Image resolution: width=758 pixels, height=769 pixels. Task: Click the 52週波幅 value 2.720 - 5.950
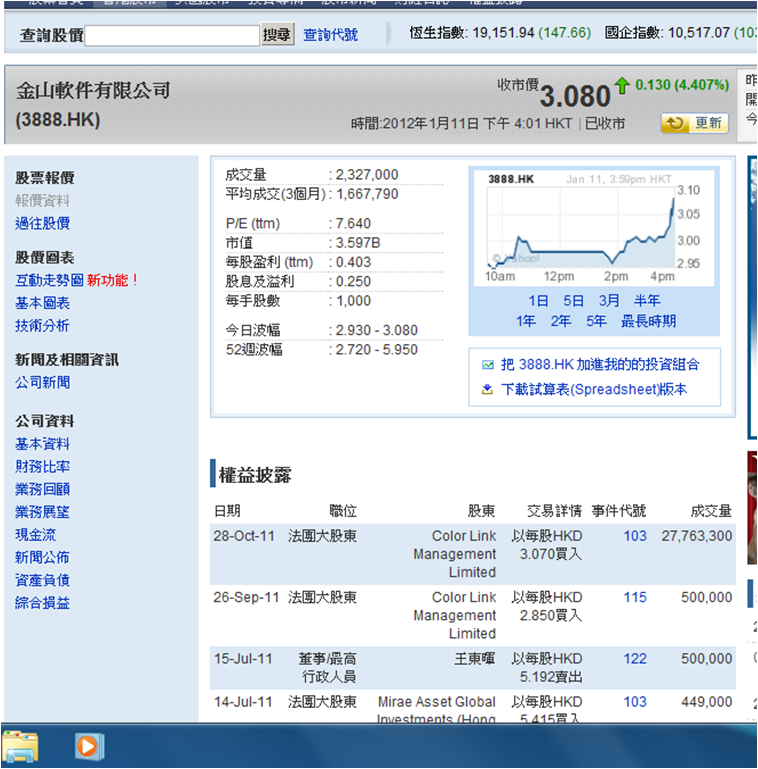(376, 350)
